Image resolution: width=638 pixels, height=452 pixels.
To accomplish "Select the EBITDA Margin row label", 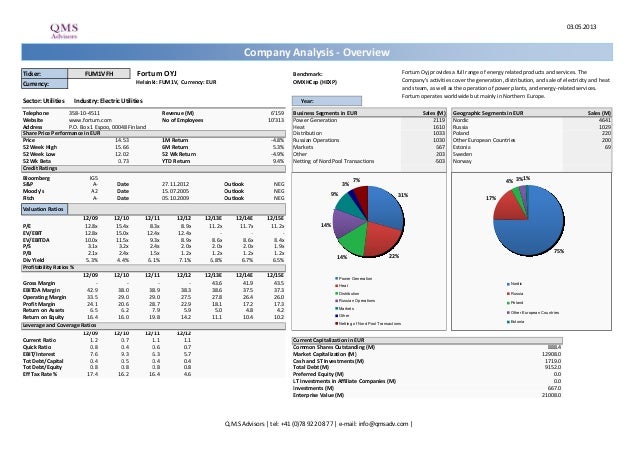I will pos(42,290).
